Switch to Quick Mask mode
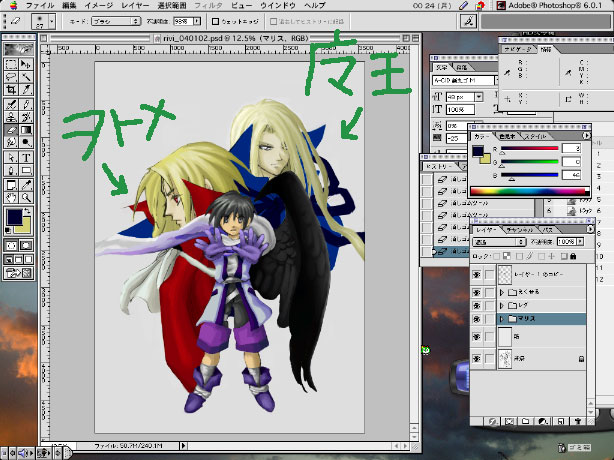Image resolution: width=614 pixels, height=460 pixels. pyautogui.click(x=26, y=245)
